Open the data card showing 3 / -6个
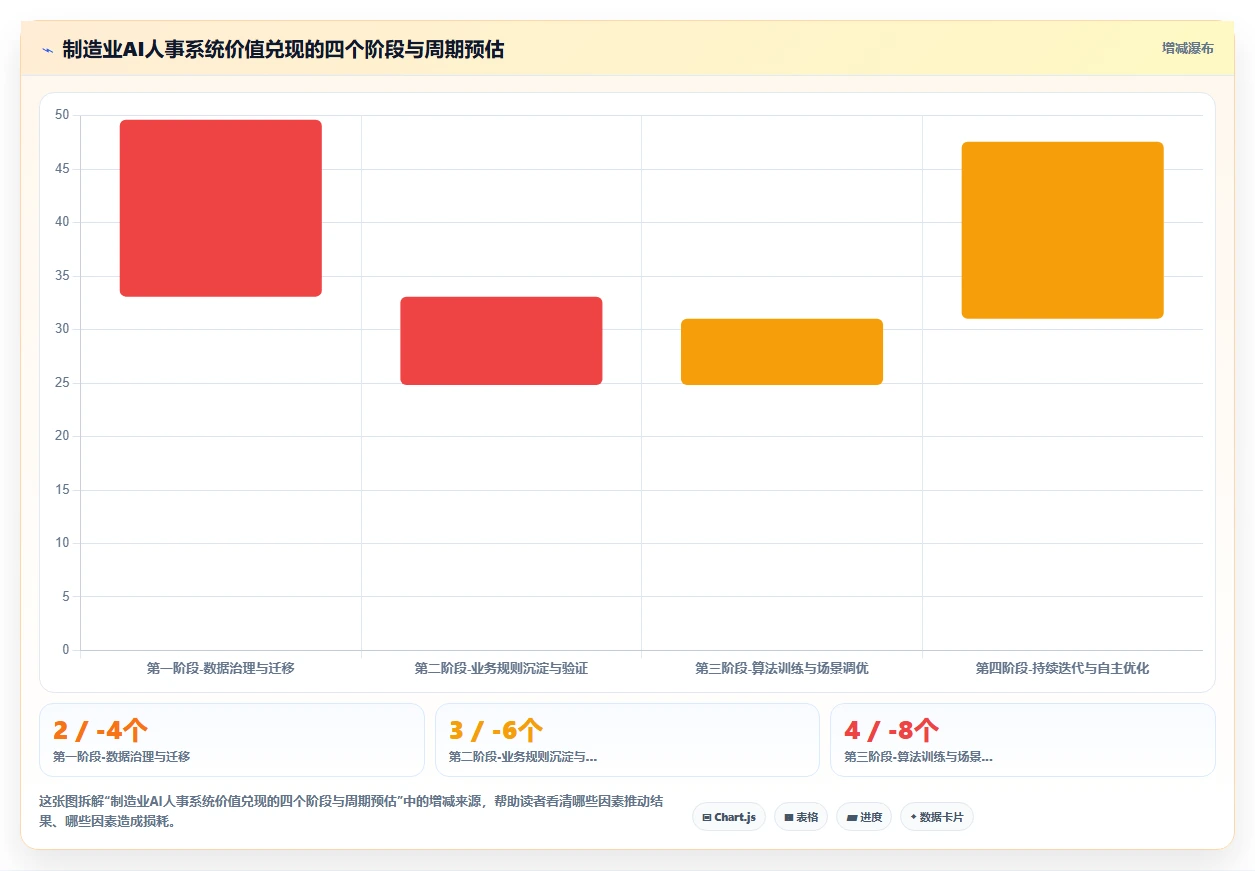The width and height of the screenshot is (1255, 871). point(627,740)
